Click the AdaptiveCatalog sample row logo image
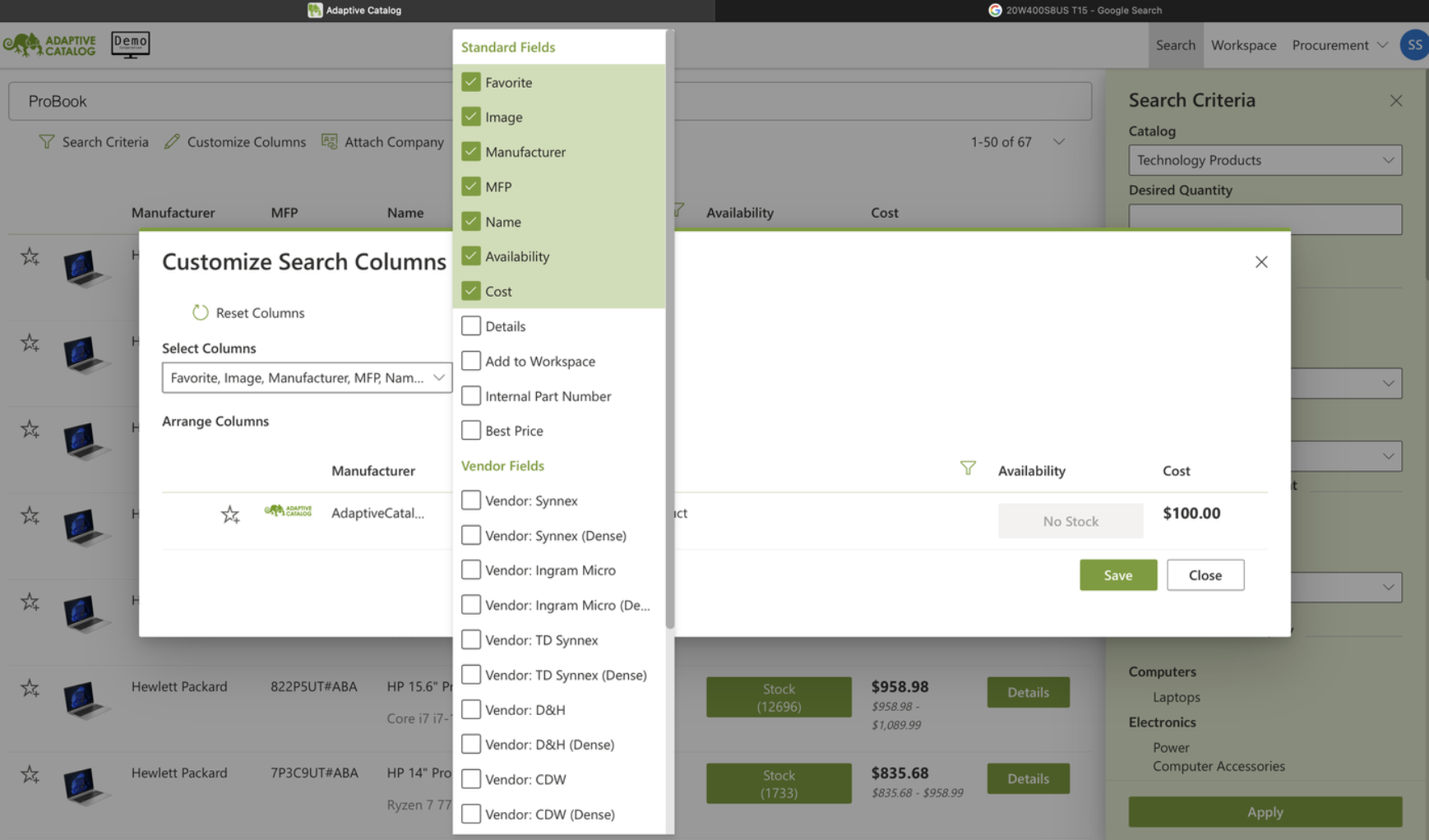This screenshot has width=1429, height=840. point(288,510)
